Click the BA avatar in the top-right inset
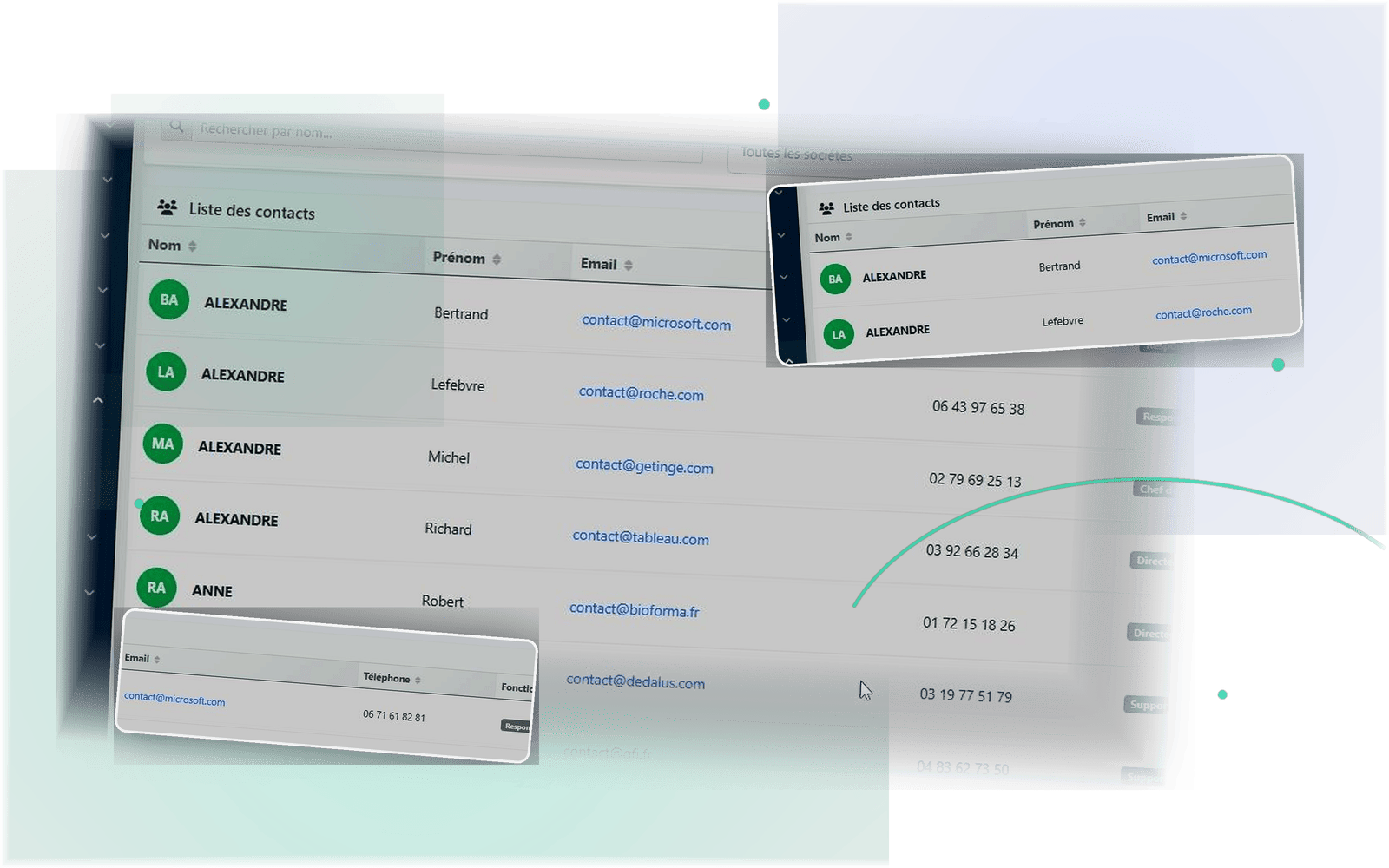The width and height of the screenshot is (1389, 868). pyautogui.click(x=835, y=279)
